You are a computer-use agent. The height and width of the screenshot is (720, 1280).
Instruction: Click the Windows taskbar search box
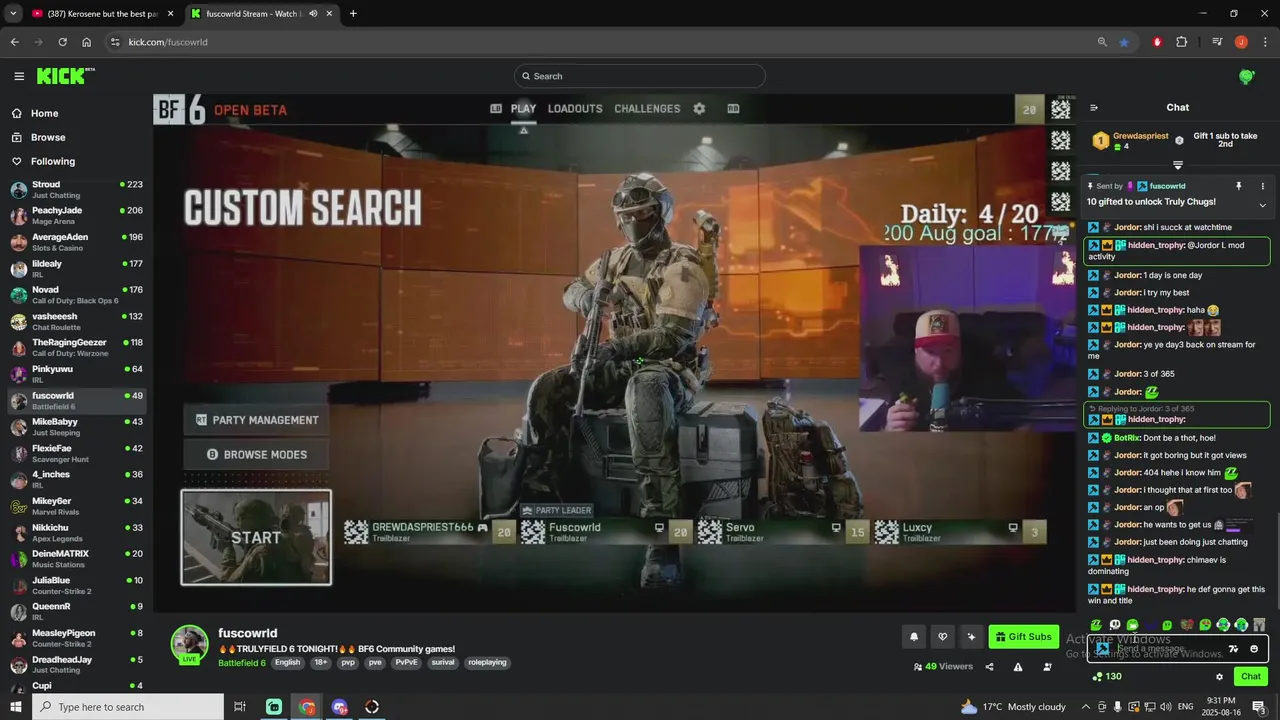pos(130,707)
